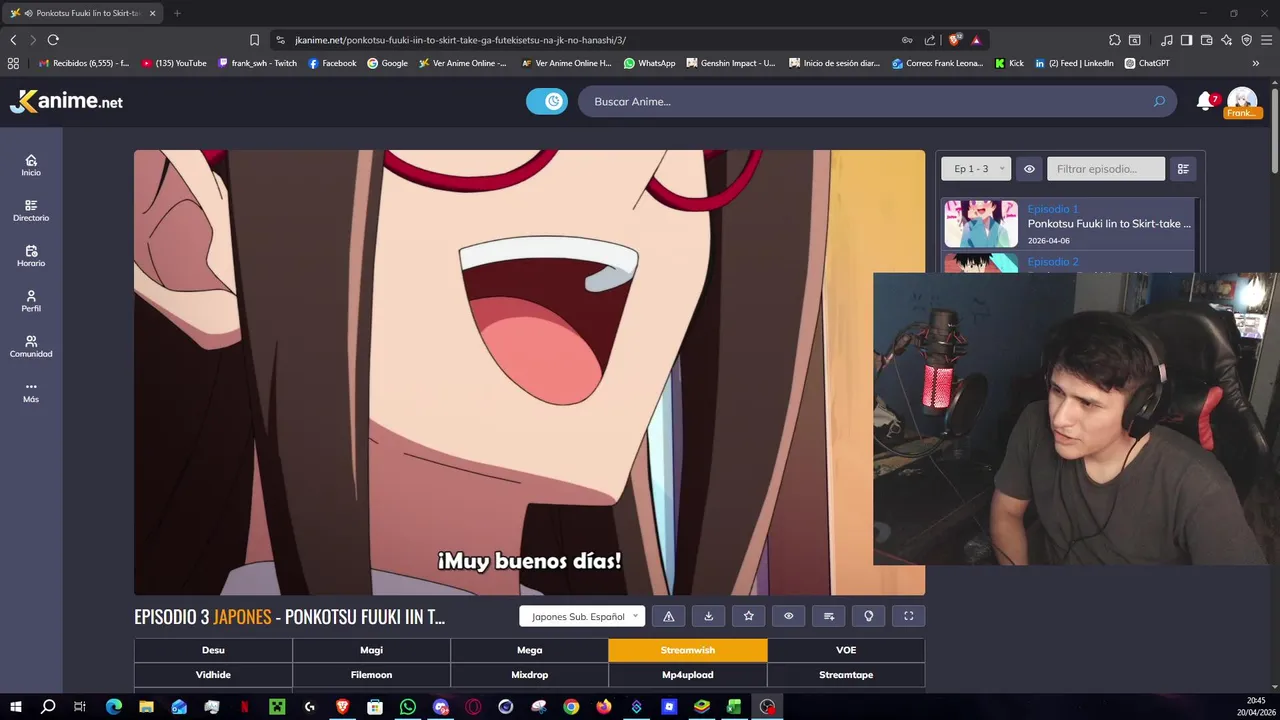
Task: Switch the episode list view layout
Action: 1183,169
